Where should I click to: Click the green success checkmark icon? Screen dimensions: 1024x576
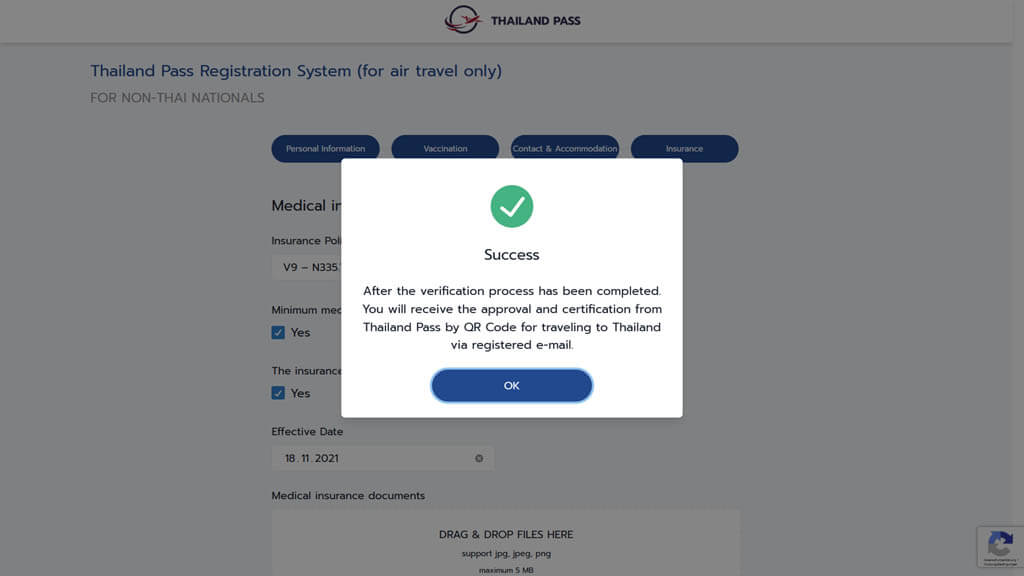pyautogui.click(x=511, y=206)
